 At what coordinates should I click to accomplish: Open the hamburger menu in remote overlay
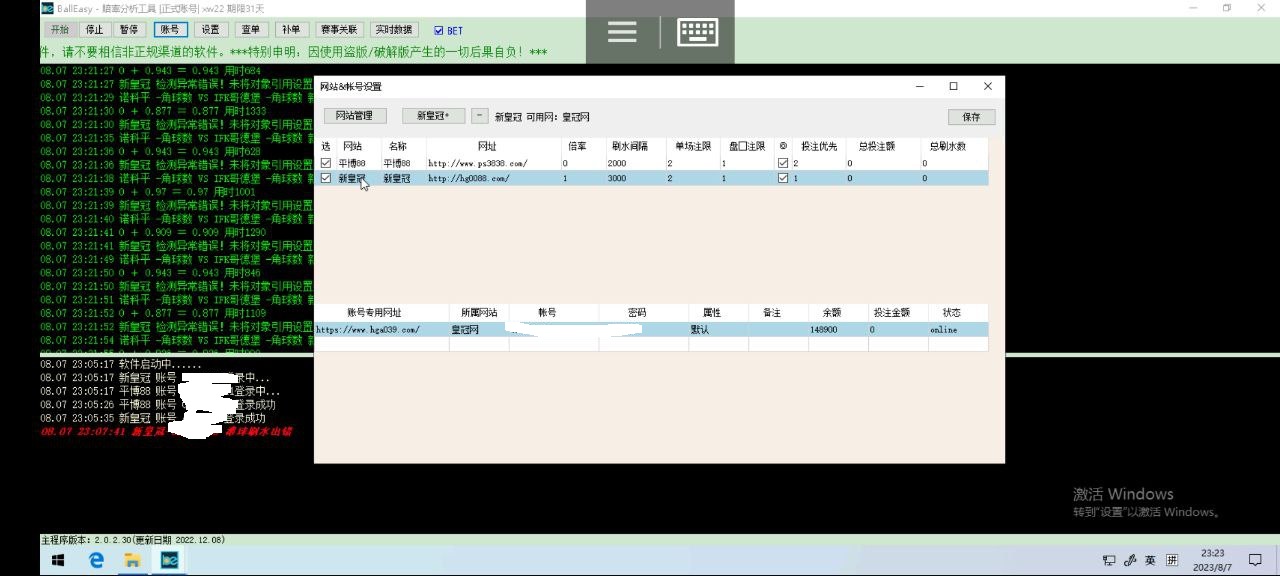tap(622, 32)
